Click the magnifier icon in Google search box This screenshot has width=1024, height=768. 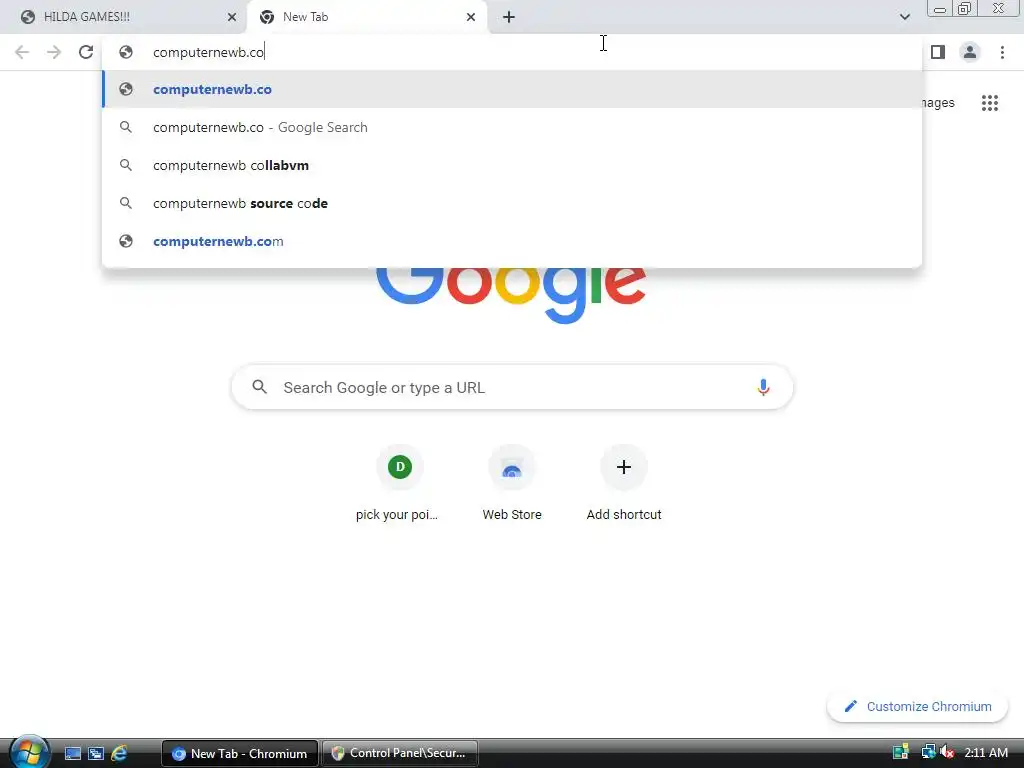click(x=259, y=387)
